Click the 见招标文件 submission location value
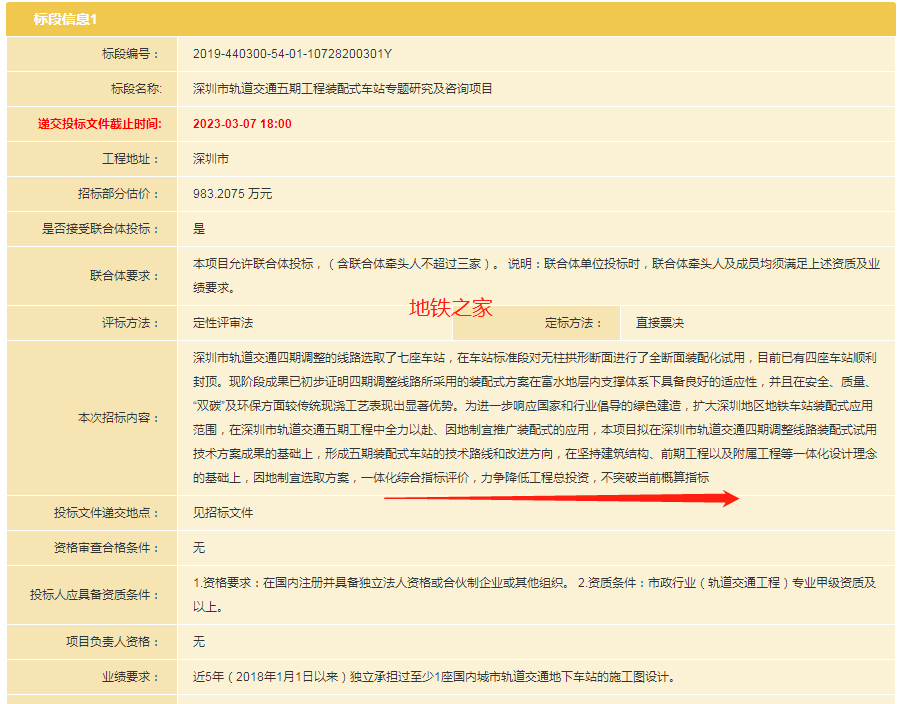 tap(223, 513)
